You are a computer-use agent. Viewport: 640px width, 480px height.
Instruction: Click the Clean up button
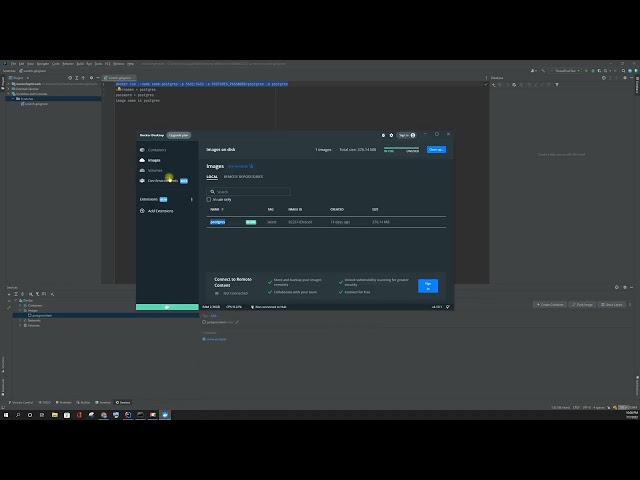pos(436,149)
